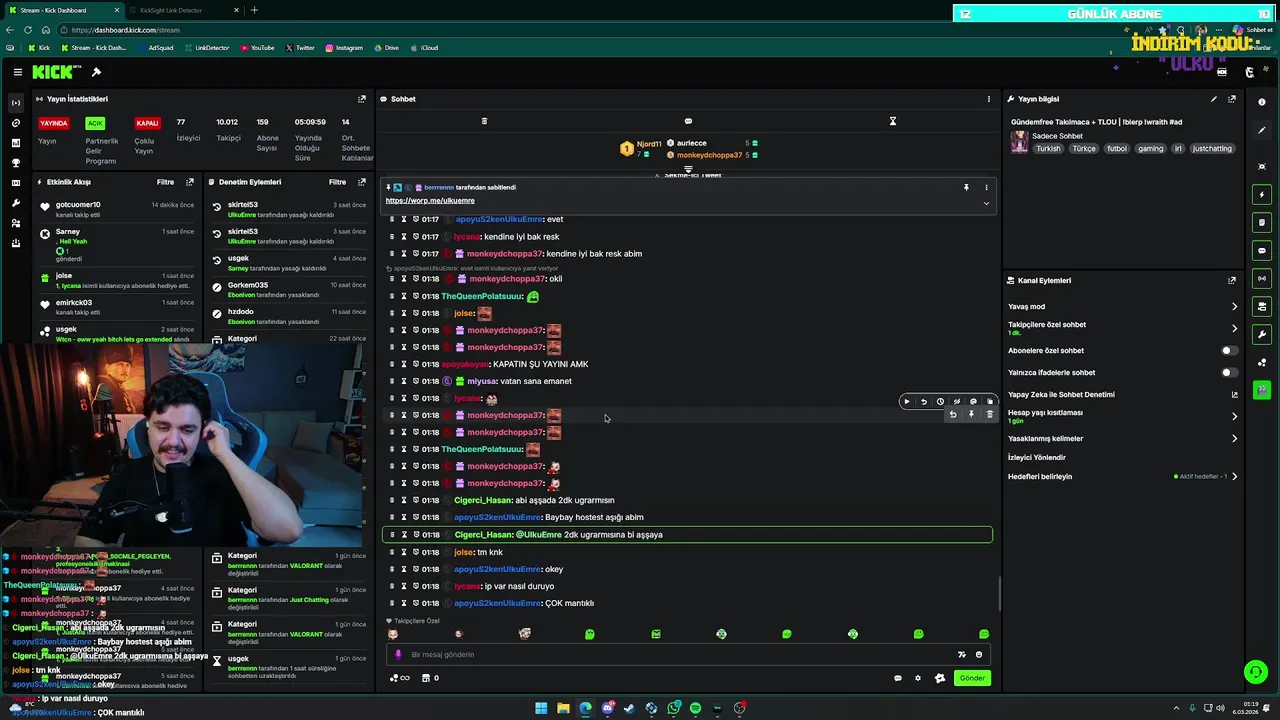Screen dimensions: 1280x720
Task: Pop out the Etkinlik Akışı panel
Action: pyautogui.click(x=190, y=182)
